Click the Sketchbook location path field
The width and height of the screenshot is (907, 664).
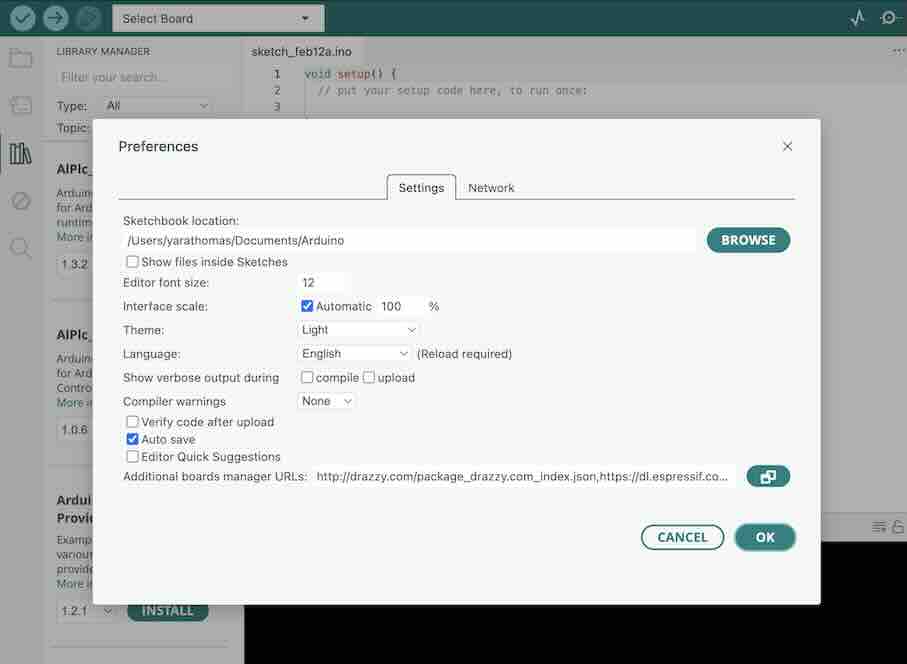pos(409,240)
